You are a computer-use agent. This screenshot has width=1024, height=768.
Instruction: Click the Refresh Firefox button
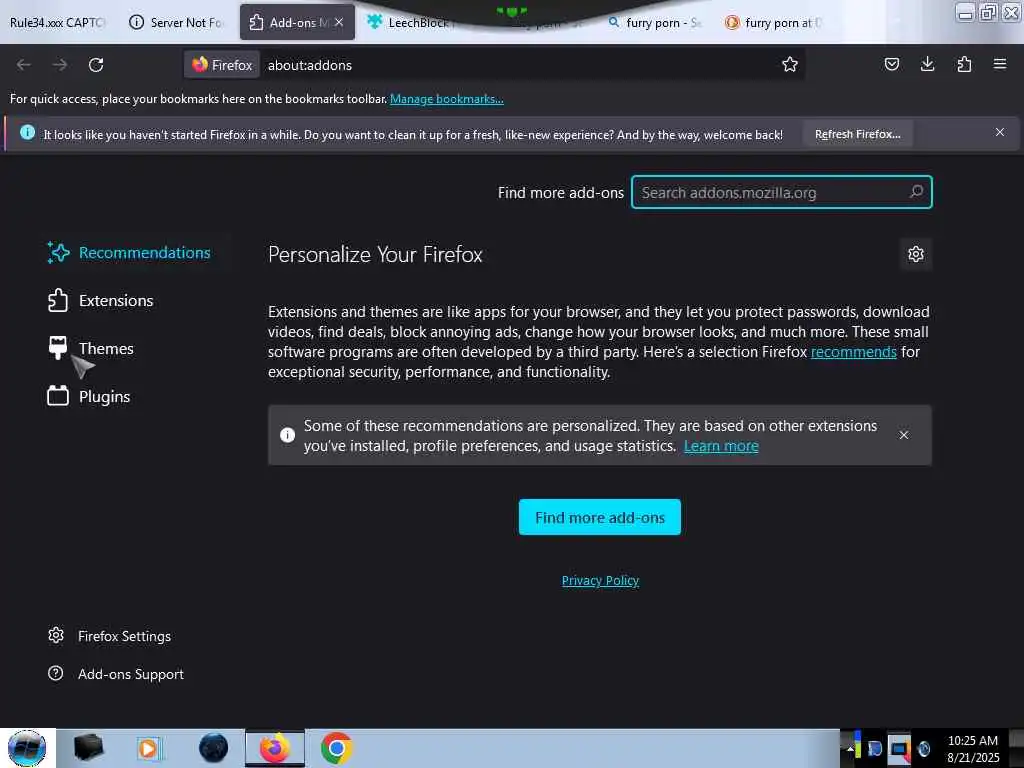[x=857, y=134]
